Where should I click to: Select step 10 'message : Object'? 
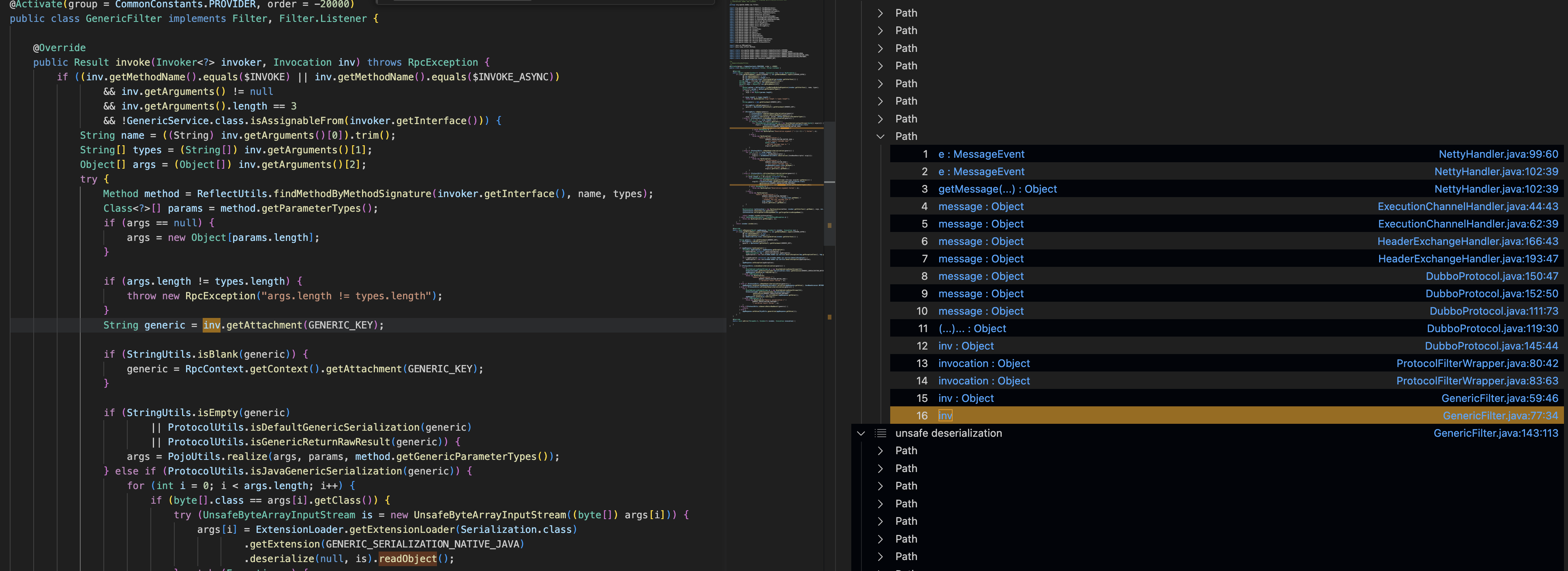pyautogui.click(x=981, y=312)
